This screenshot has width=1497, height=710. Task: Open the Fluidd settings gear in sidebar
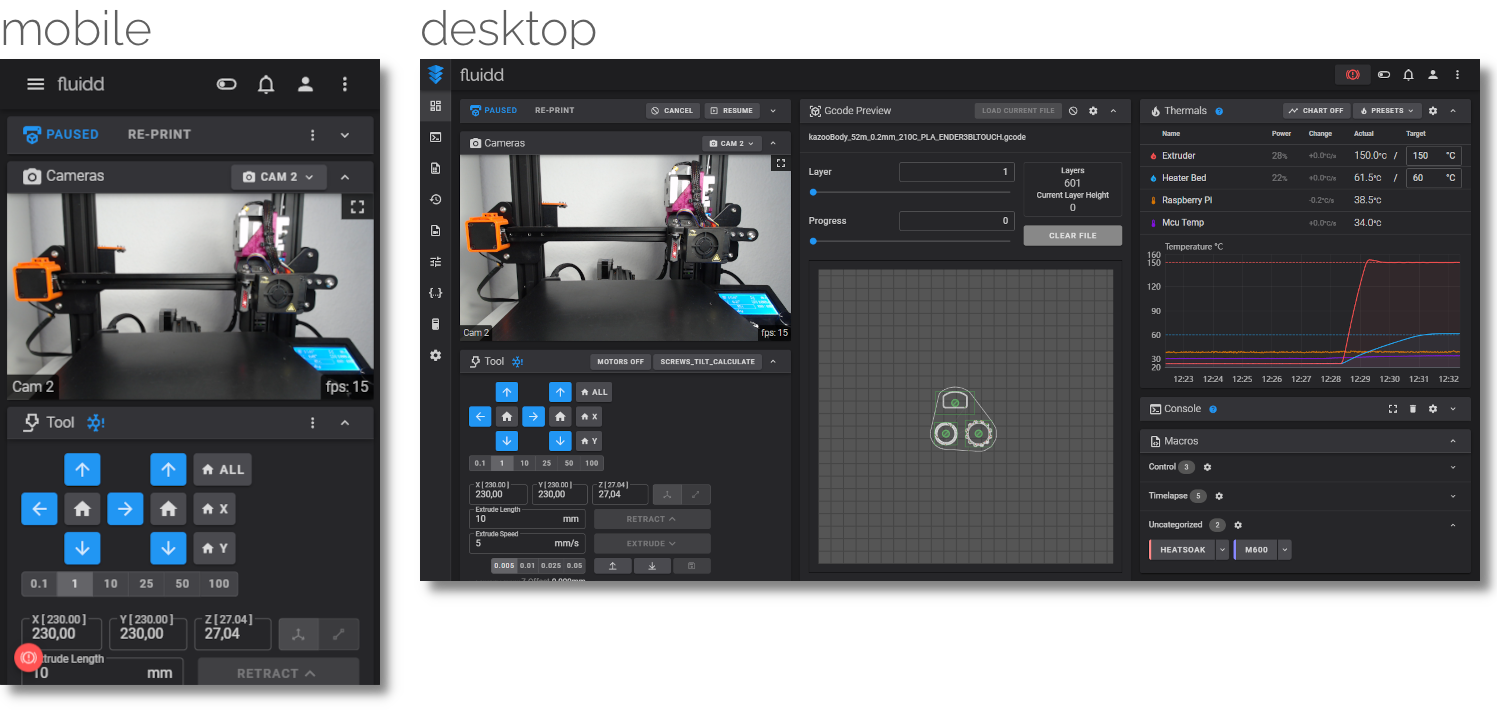point(435,355)
